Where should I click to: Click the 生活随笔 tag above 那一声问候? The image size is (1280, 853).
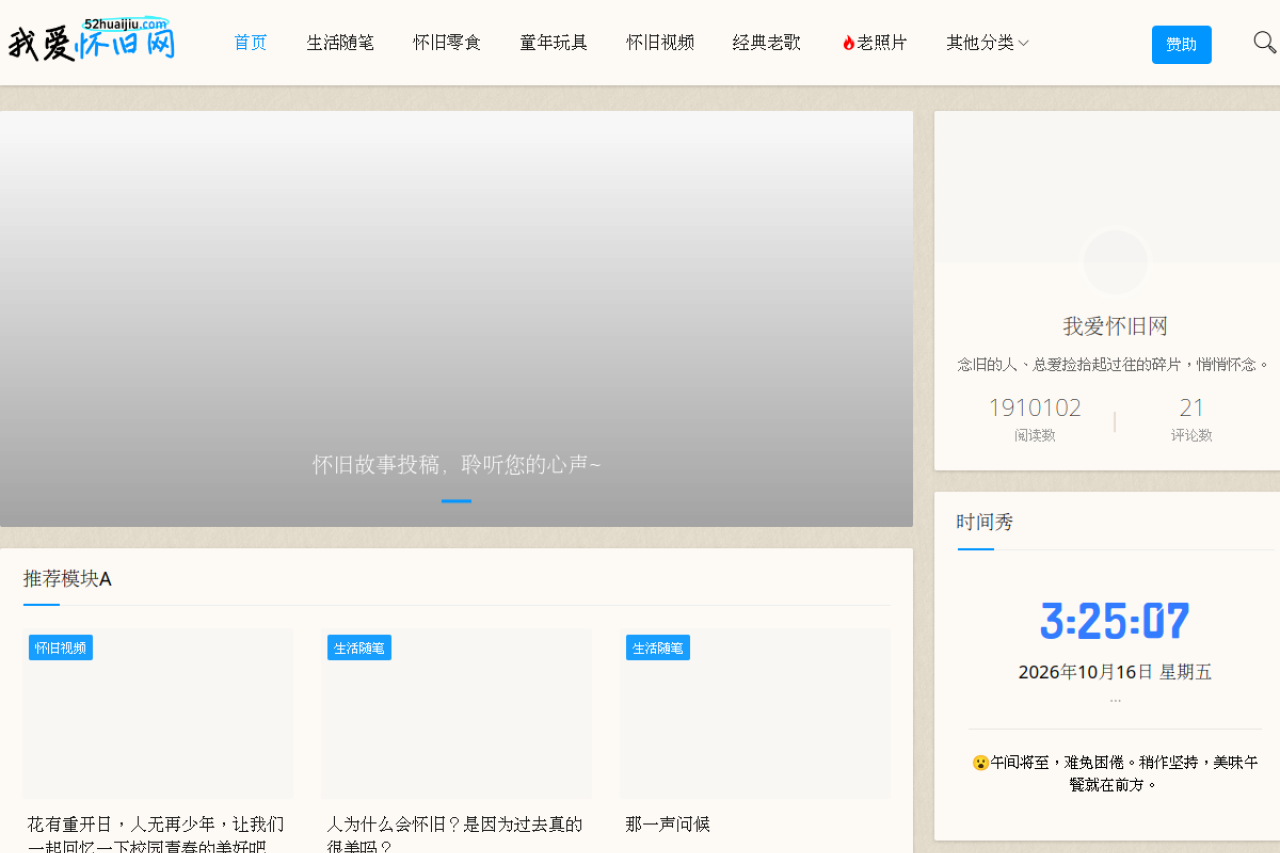click(x=658, y=648)
